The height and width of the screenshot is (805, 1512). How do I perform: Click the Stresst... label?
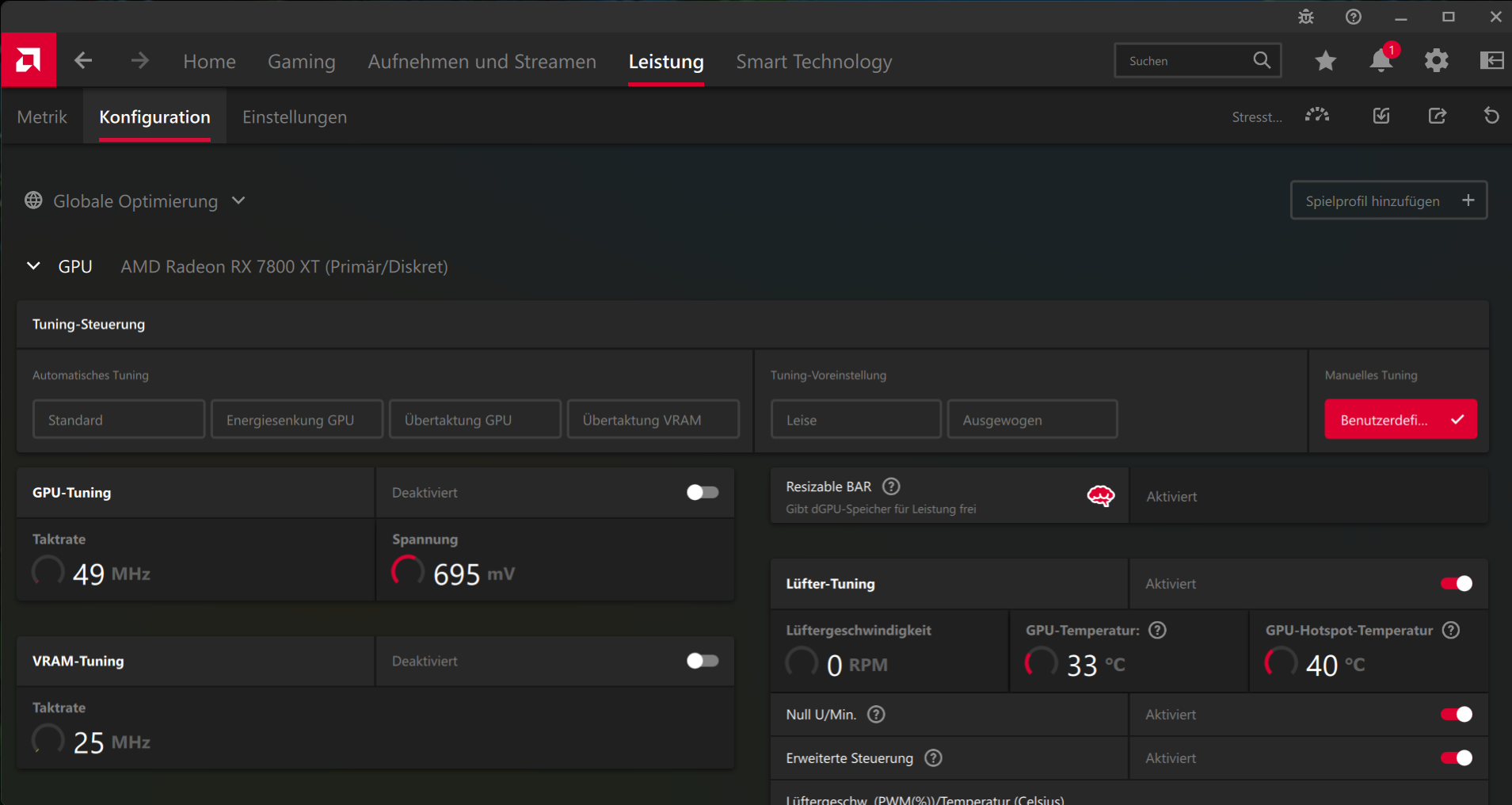[x=1257, y=117]
